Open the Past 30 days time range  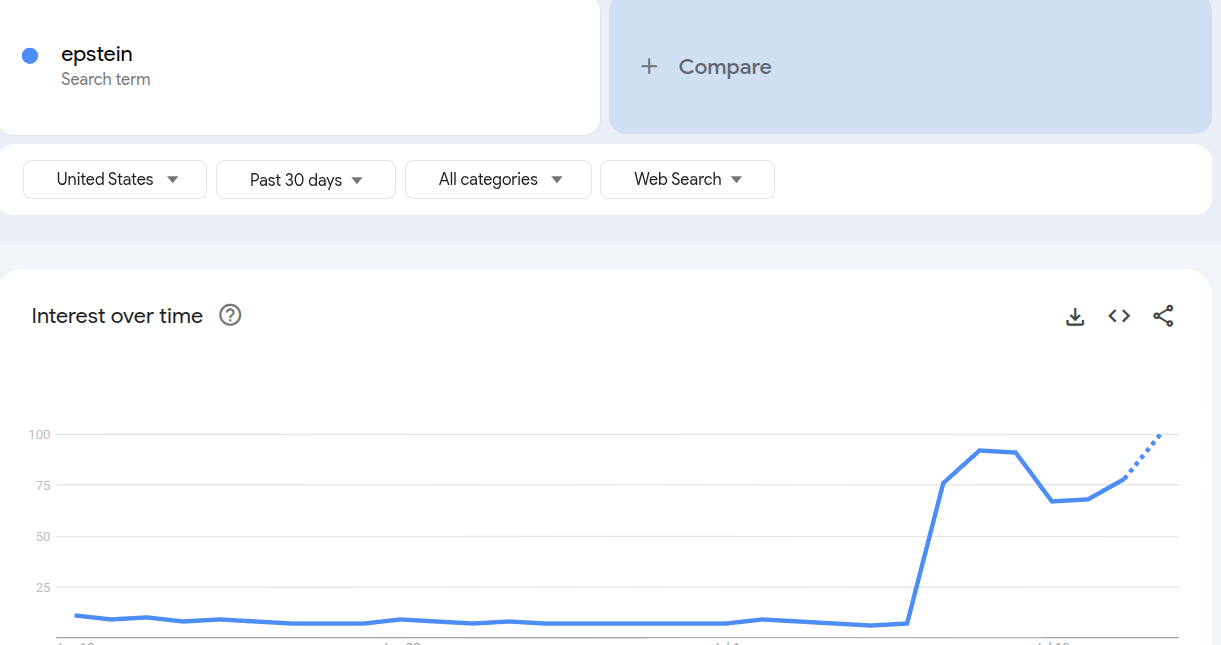pos(305,180)
